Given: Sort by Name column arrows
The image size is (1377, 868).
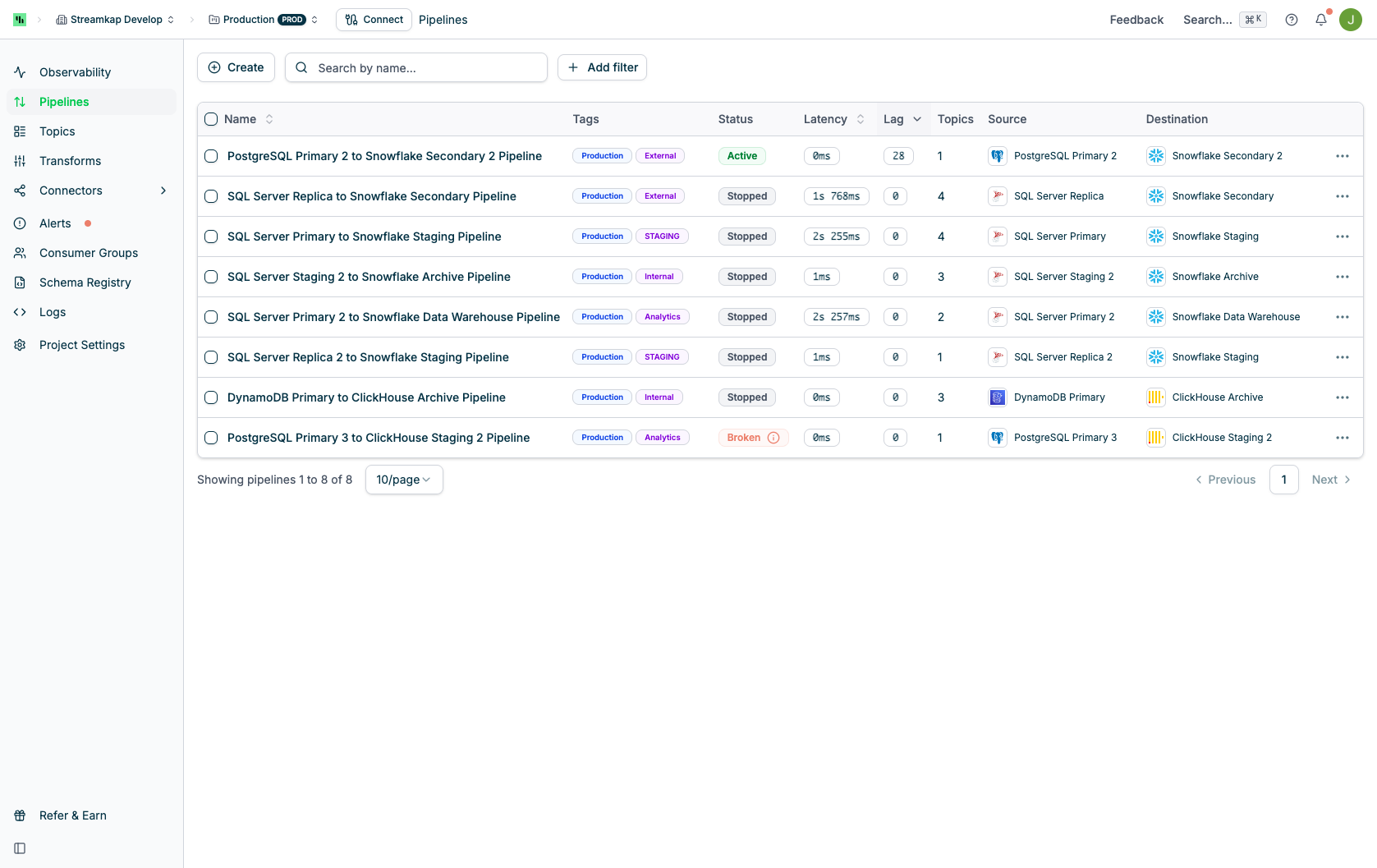Looking at the screenshot, I should coord(269,119).
